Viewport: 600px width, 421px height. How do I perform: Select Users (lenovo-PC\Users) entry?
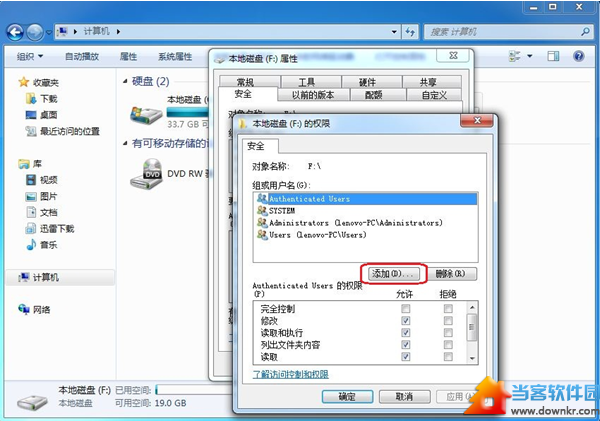click(x=366, y=235)
